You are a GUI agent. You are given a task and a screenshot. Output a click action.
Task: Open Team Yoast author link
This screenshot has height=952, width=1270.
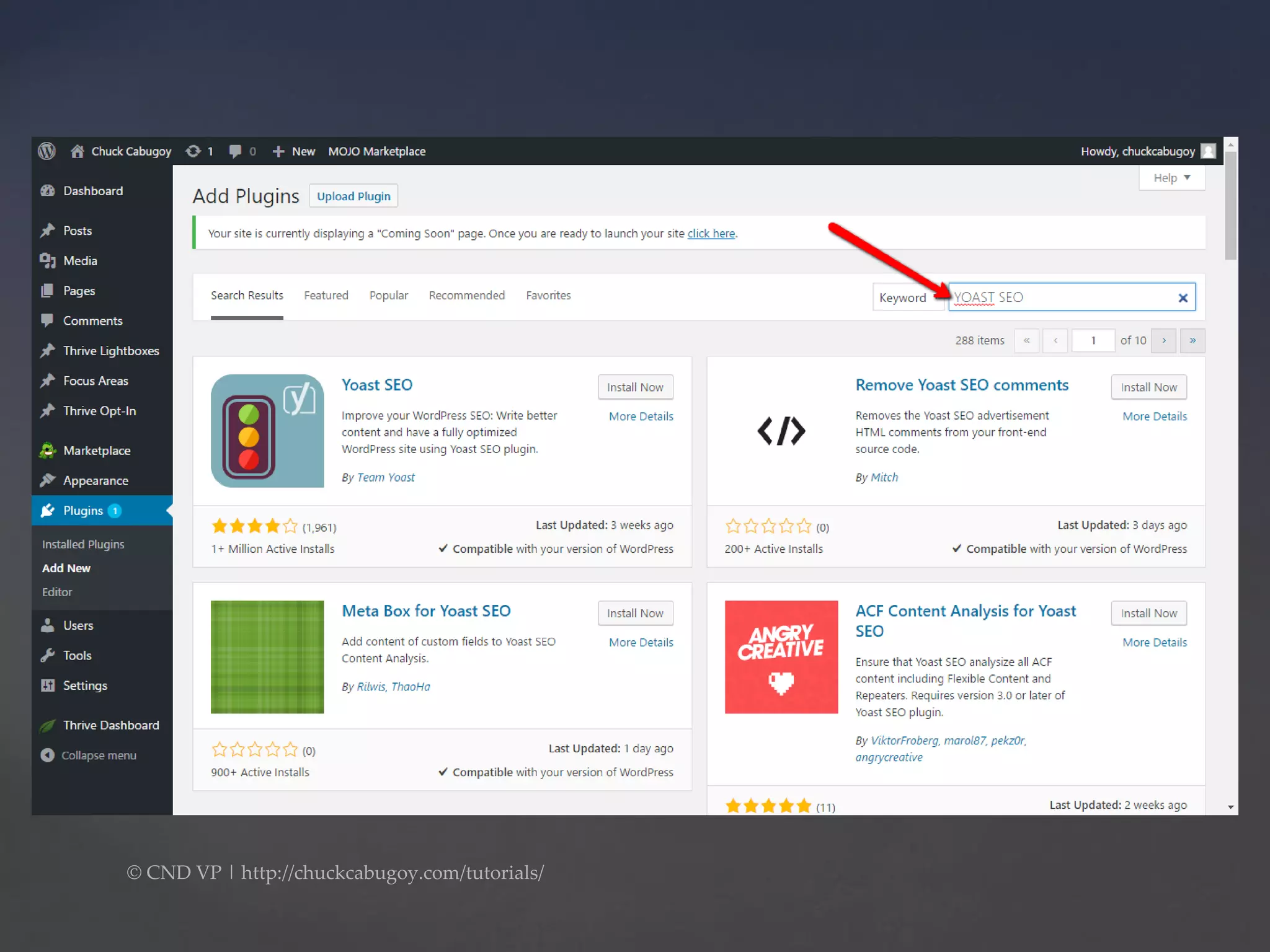(x=386, y=477)
